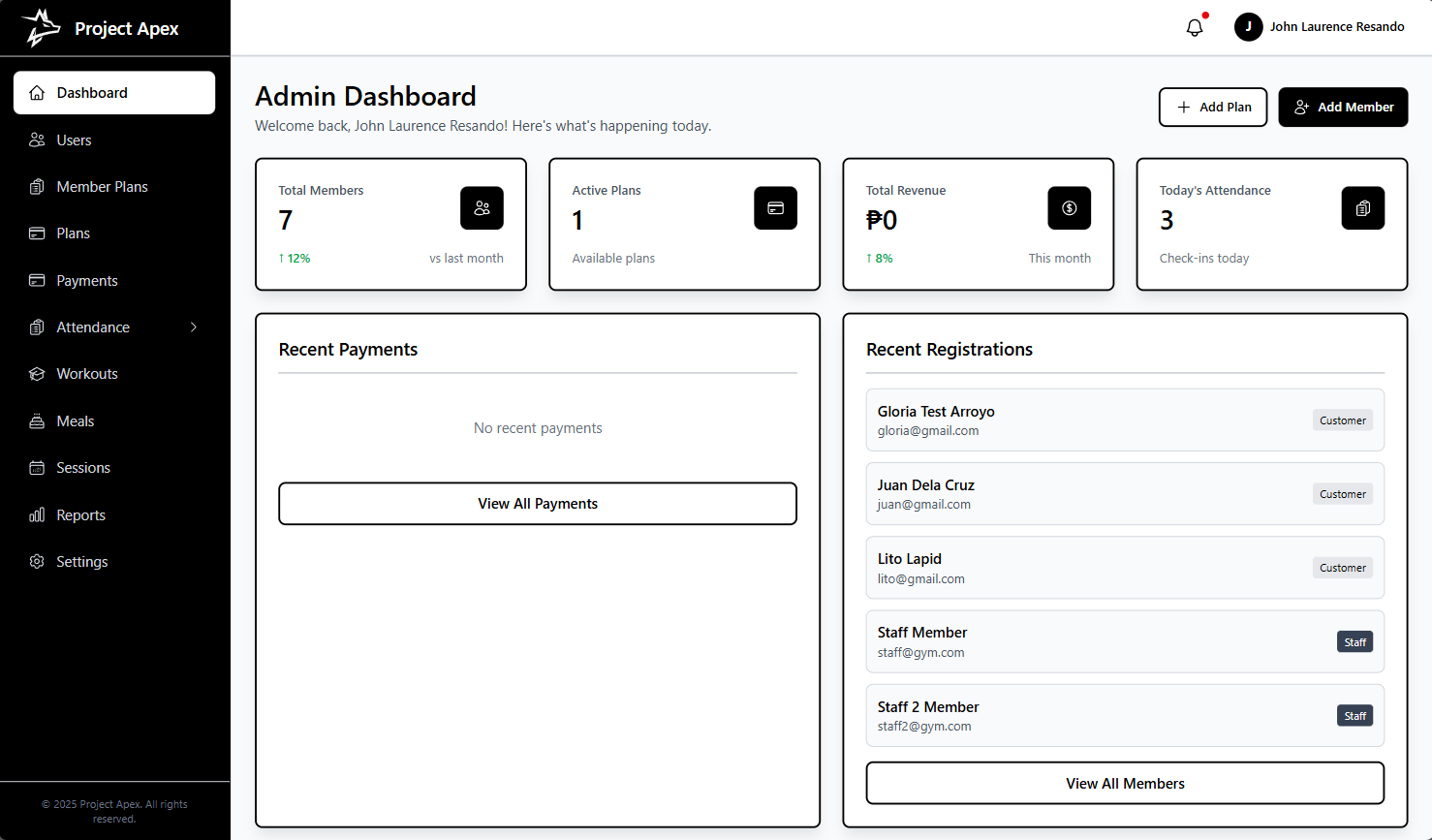This screenshot has height=840, width=1432.
Task: Click Today's Attendance clipboard icon
Action: (x=1362, y=208)
